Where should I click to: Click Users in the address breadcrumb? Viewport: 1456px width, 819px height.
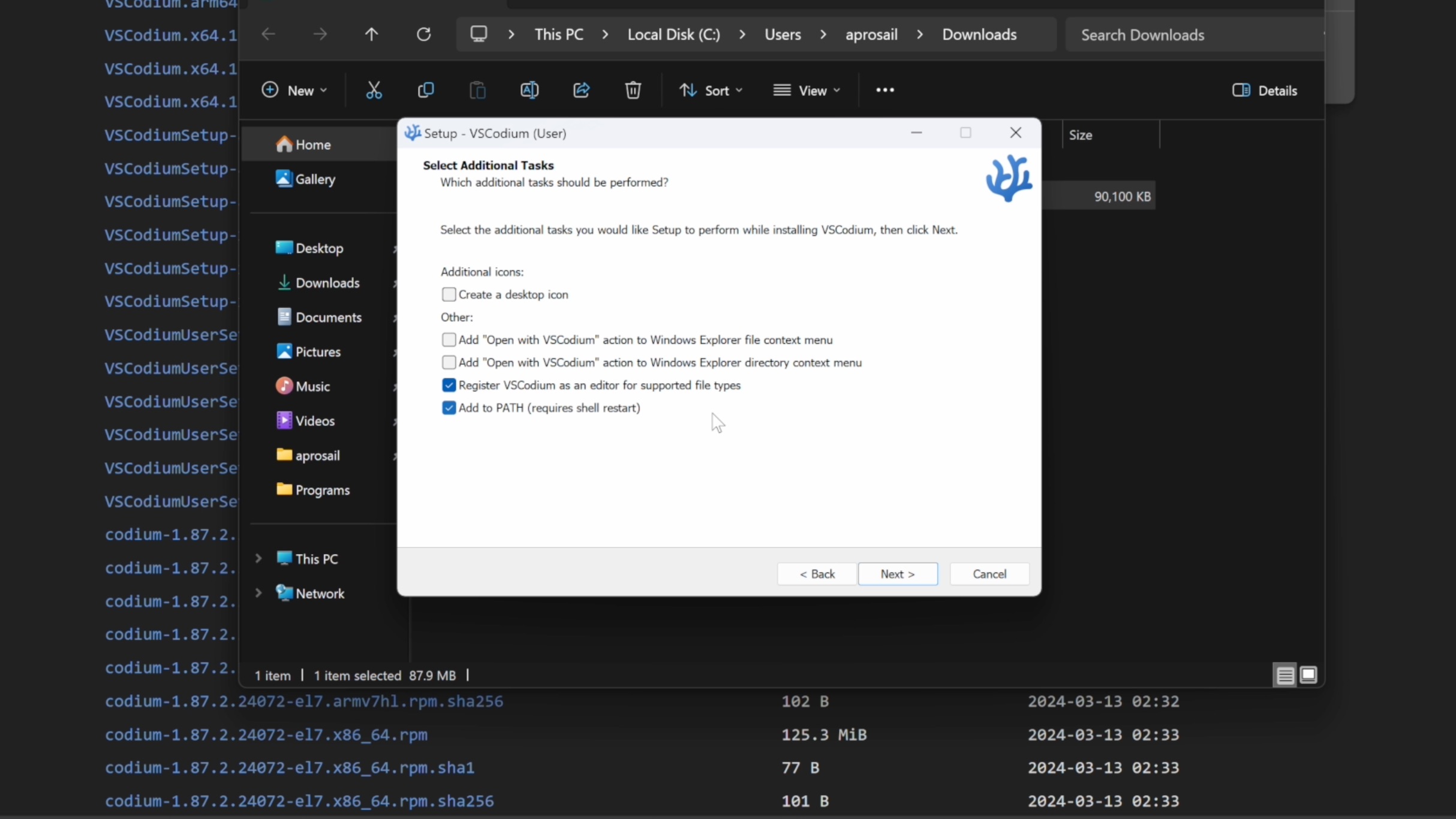click(x=782, y=35)
